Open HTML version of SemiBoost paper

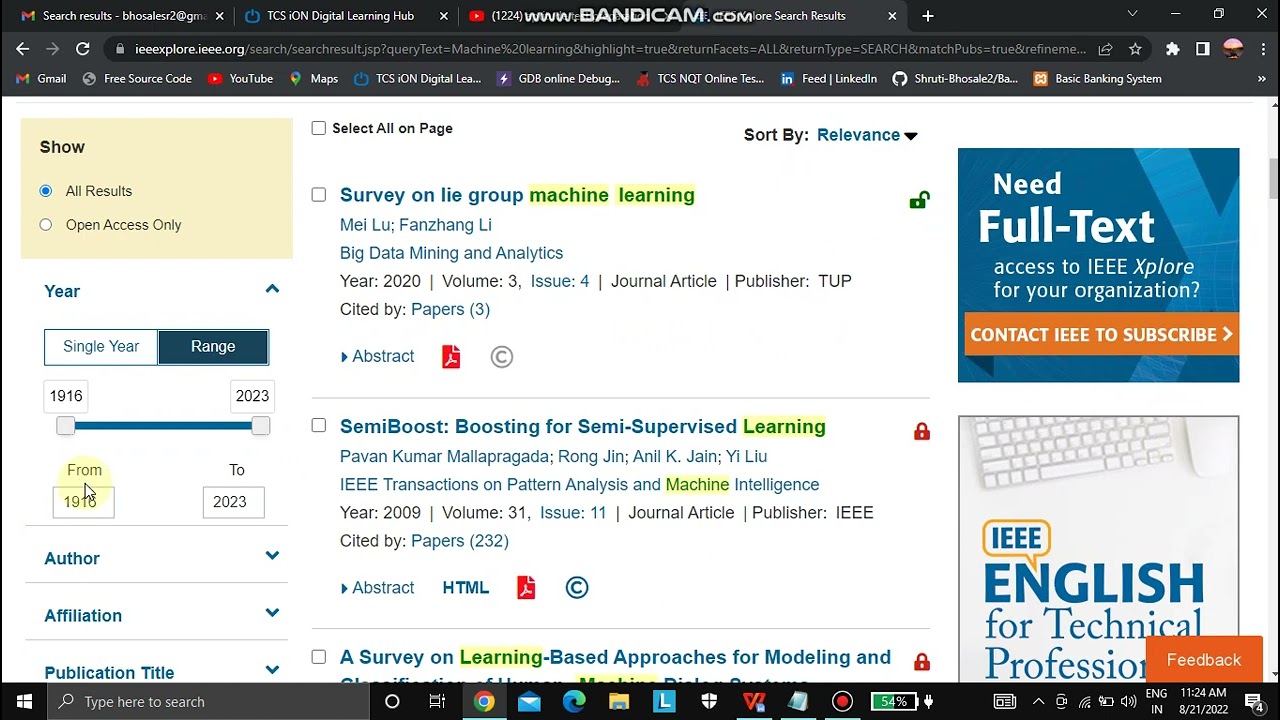(466, 588)
